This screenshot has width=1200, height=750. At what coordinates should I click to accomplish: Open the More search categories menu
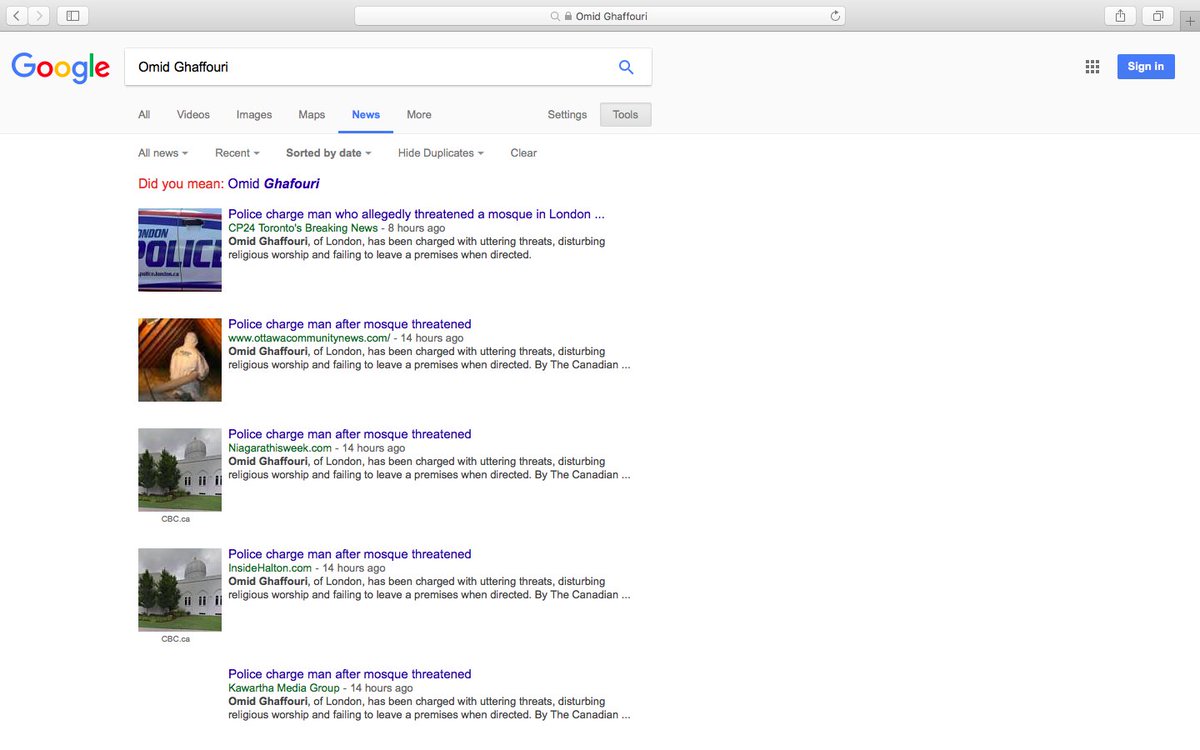coord(419,115)
